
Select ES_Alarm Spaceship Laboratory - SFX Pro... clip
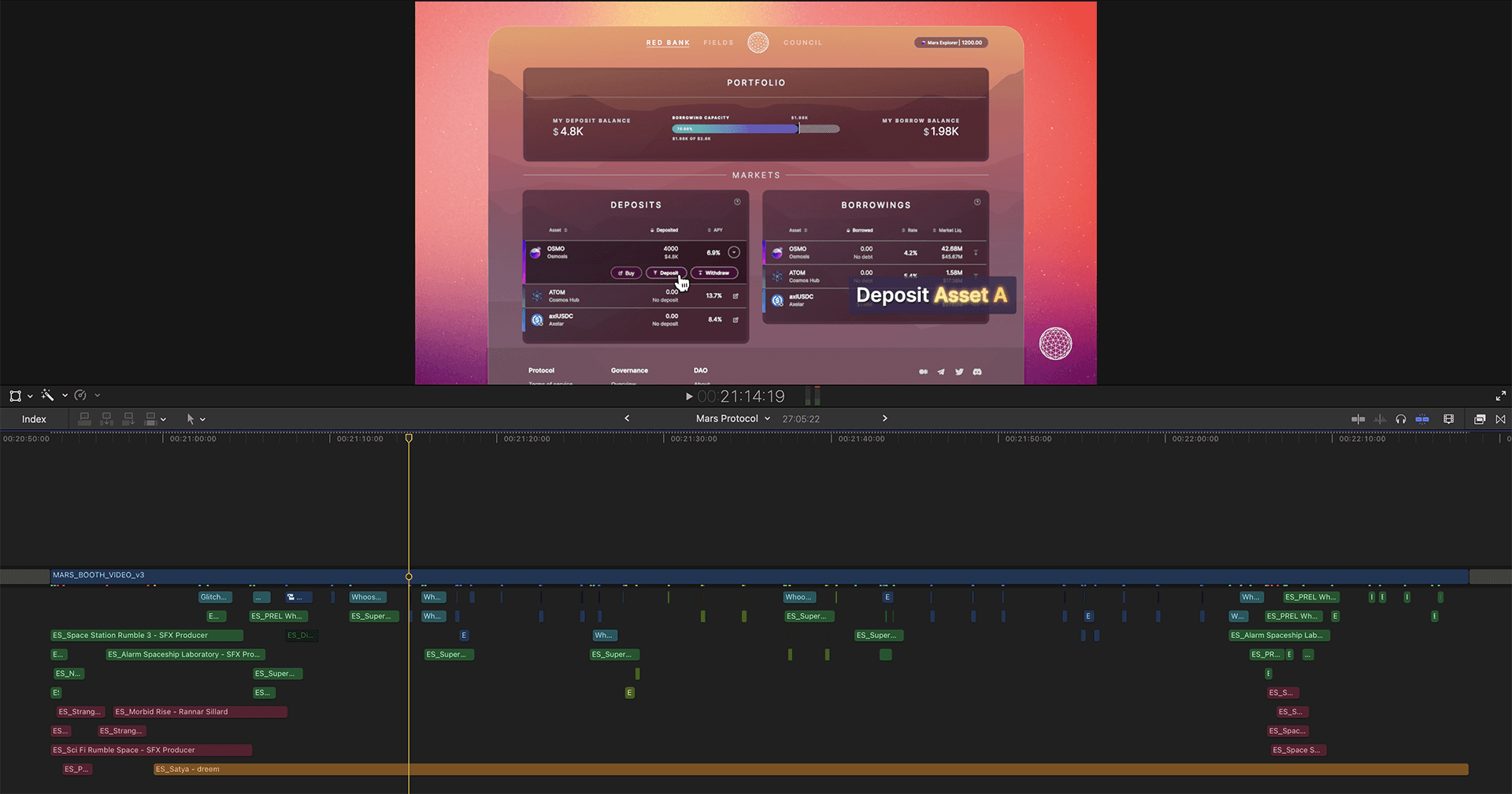185,655
